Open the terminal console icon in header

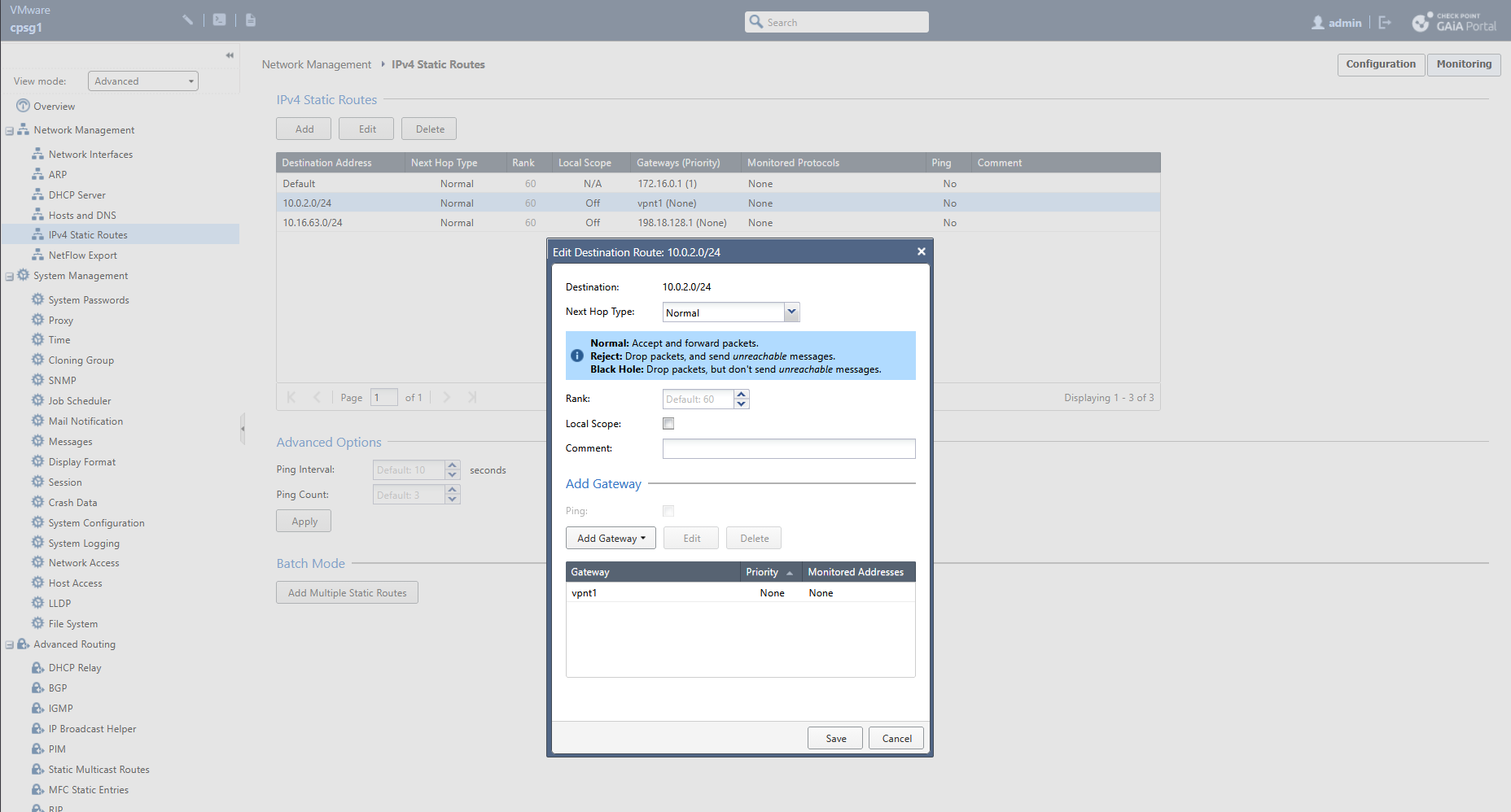[219, 20]
